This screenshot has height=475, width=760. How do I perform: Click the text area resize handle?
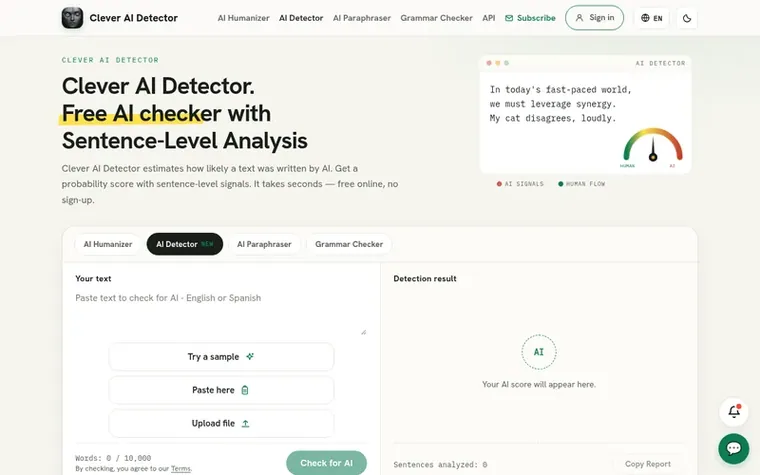point(364,332)
